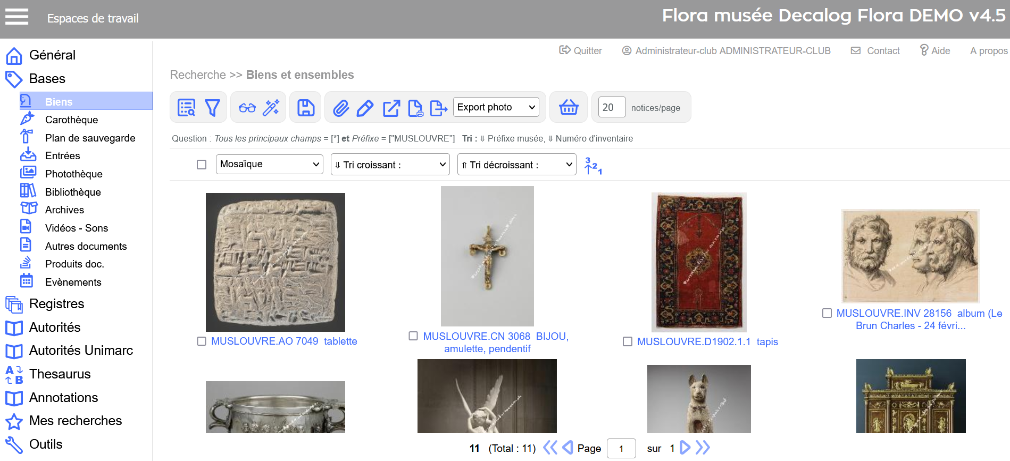Click the notices per page input field
Viewport: 1010px width, 461px height.
612,107
